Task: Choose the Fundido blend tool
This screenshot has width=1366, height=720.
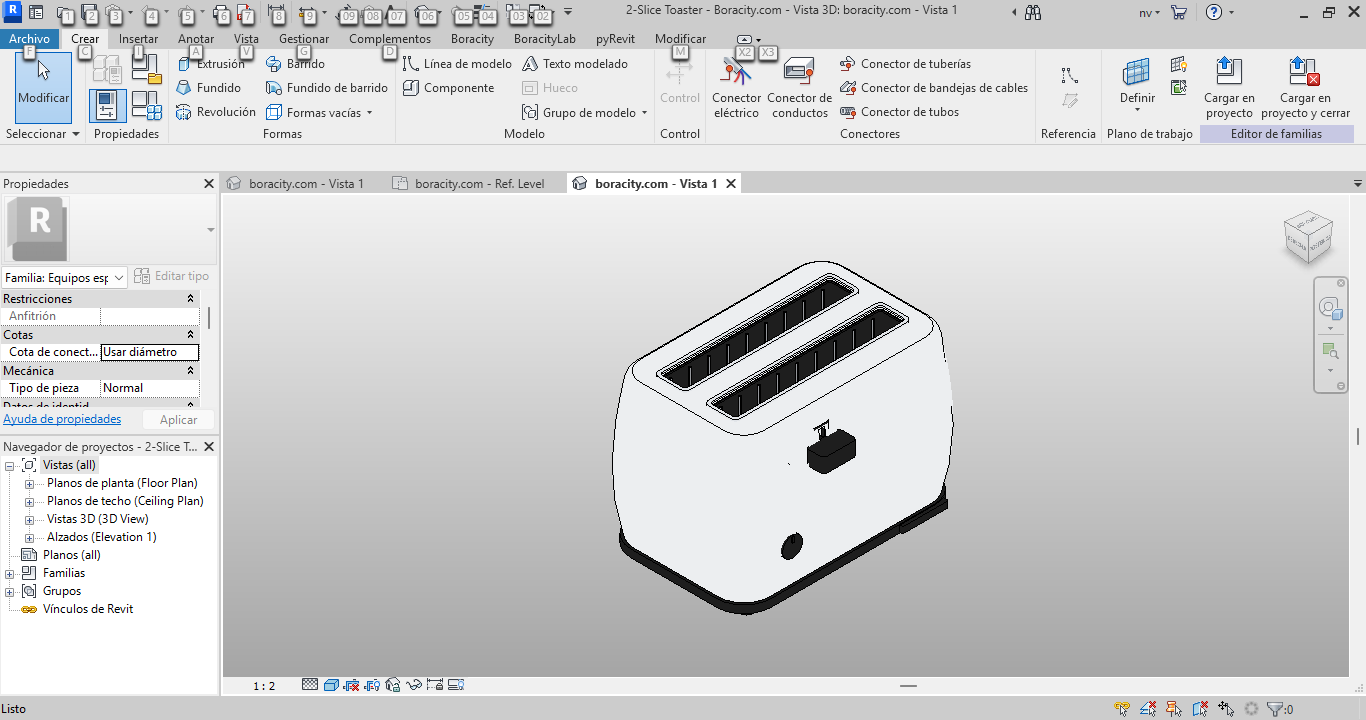Action: [x=208, y=88]
